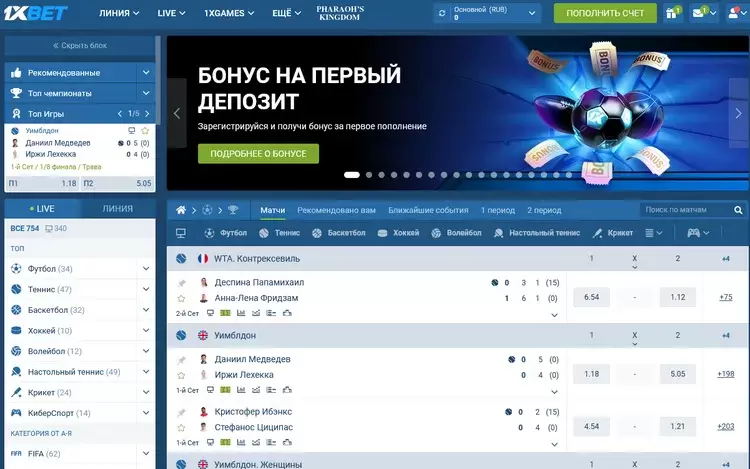Open the messages envelope icon
Image resolution: width=750 pixels, height=469 pixels.
(699, 13)
